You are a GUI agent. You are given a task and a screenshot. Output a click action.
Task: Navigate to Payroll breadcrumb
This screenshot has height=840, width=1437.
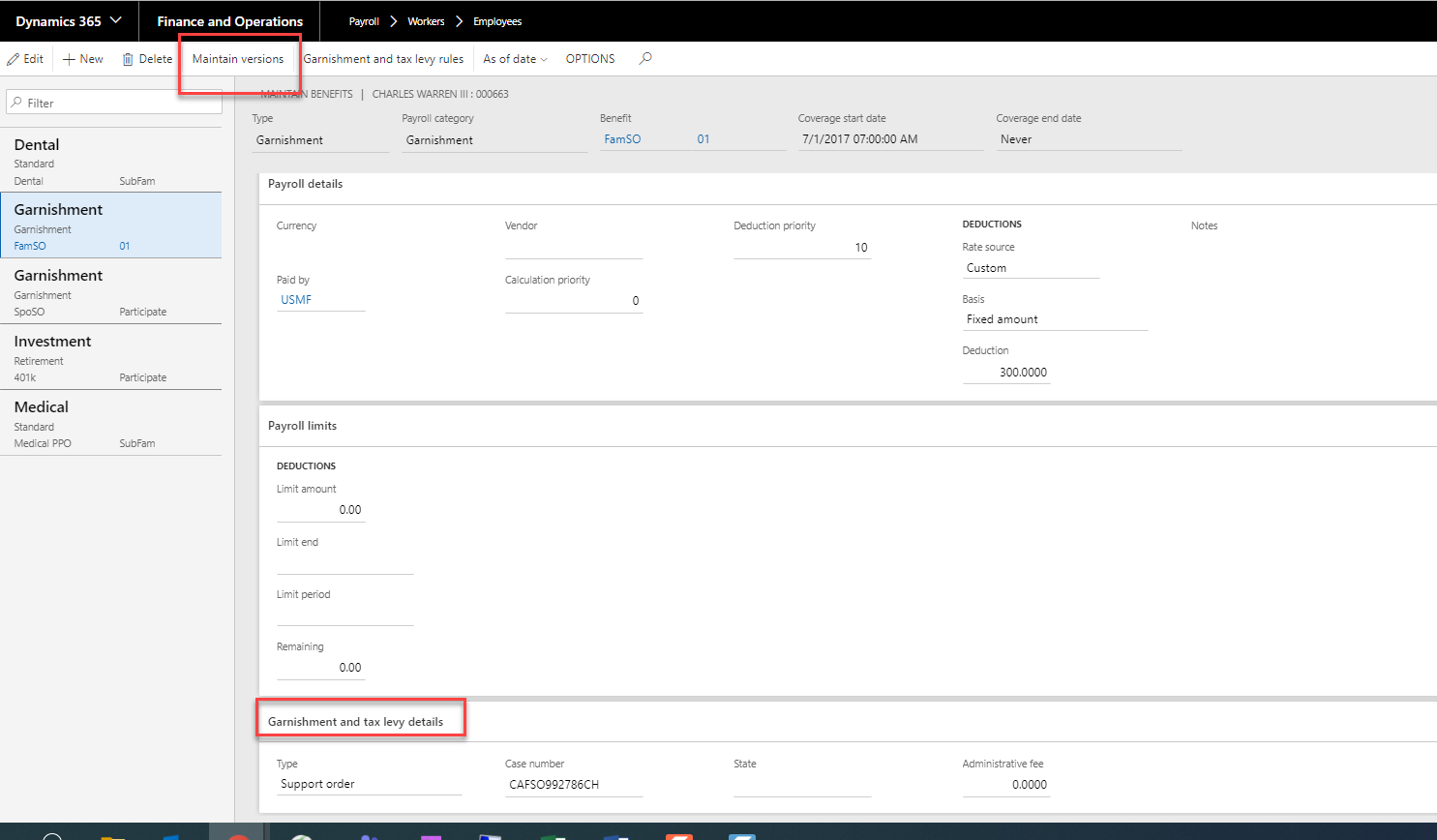tap(364, 21)
